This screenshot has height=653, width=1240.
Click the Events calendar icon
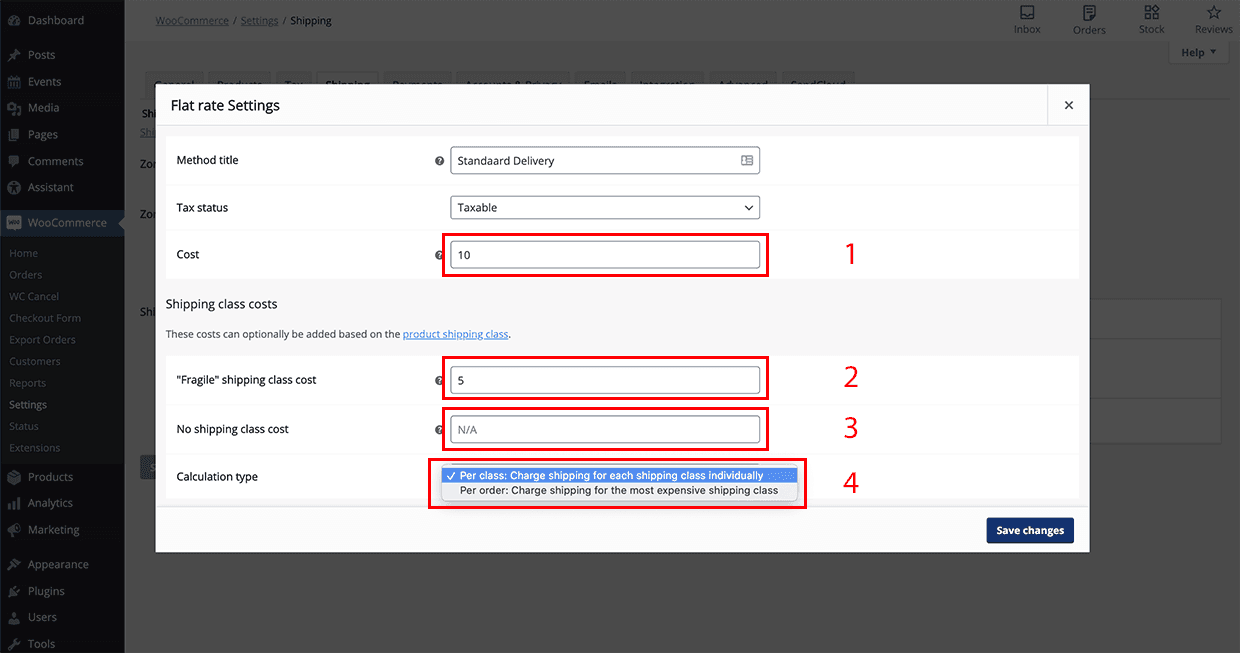pyautogui.click(x=13, y=82)
